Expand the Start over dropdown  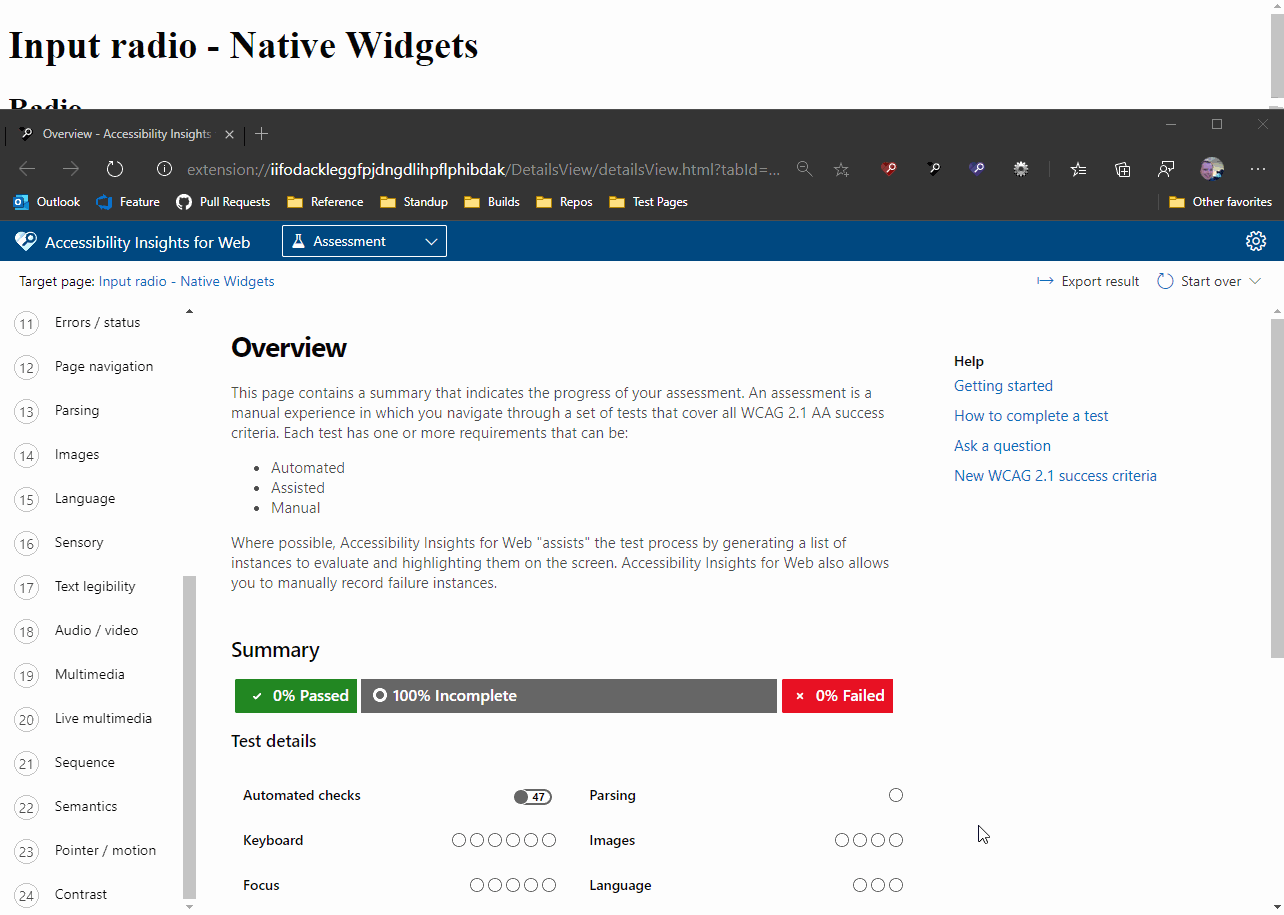pyautogui.click(x=1209, y=281)
